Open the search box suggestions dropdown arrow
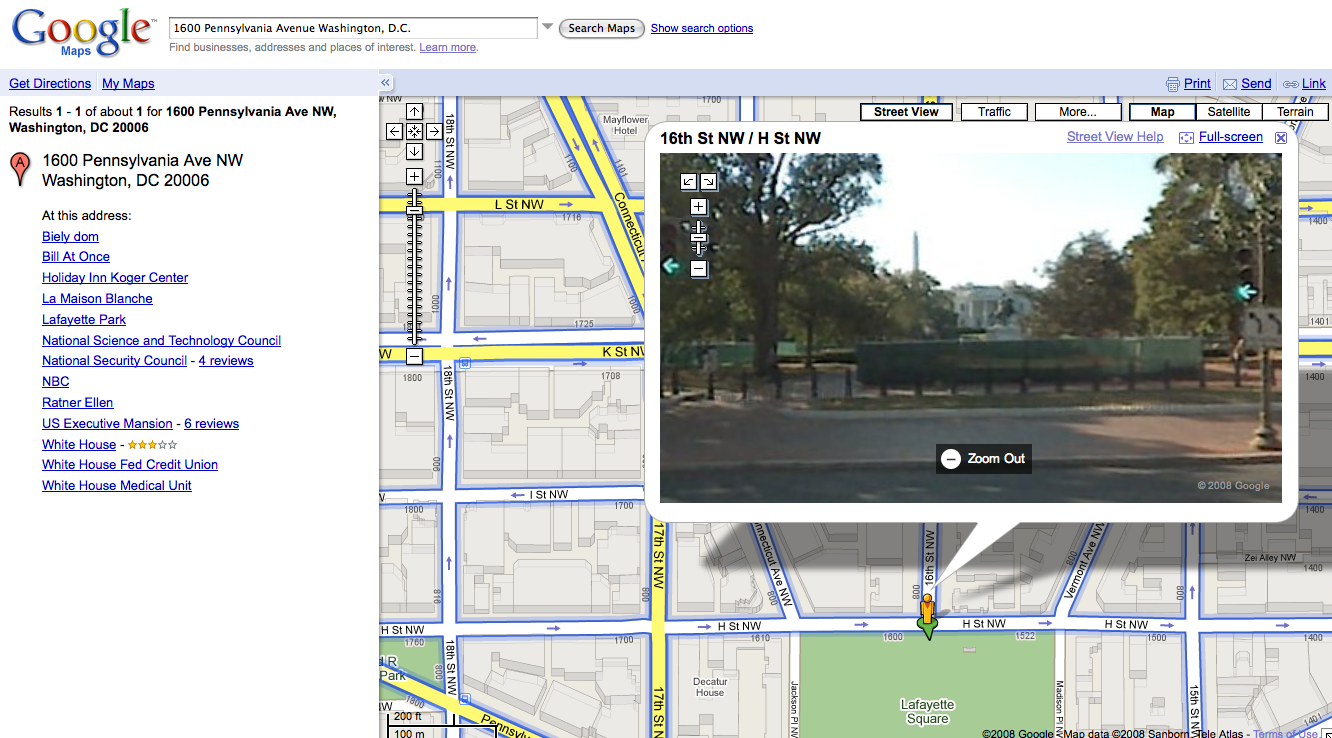This screenshot has height=738, width=1332. click(x=548, y=28)
